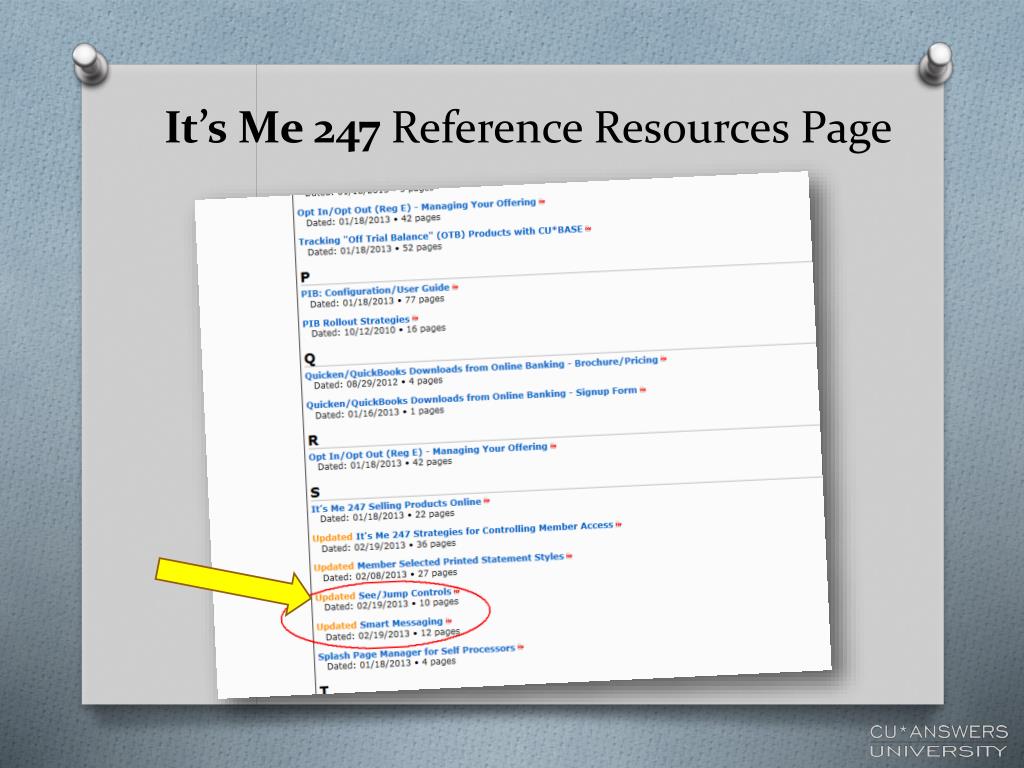This screenshot has width=1024, height=768.
Task: Click text "Dated: 01/18/2013 • 77 pages"
Action: pyautogui.click(x=377, y=301)
